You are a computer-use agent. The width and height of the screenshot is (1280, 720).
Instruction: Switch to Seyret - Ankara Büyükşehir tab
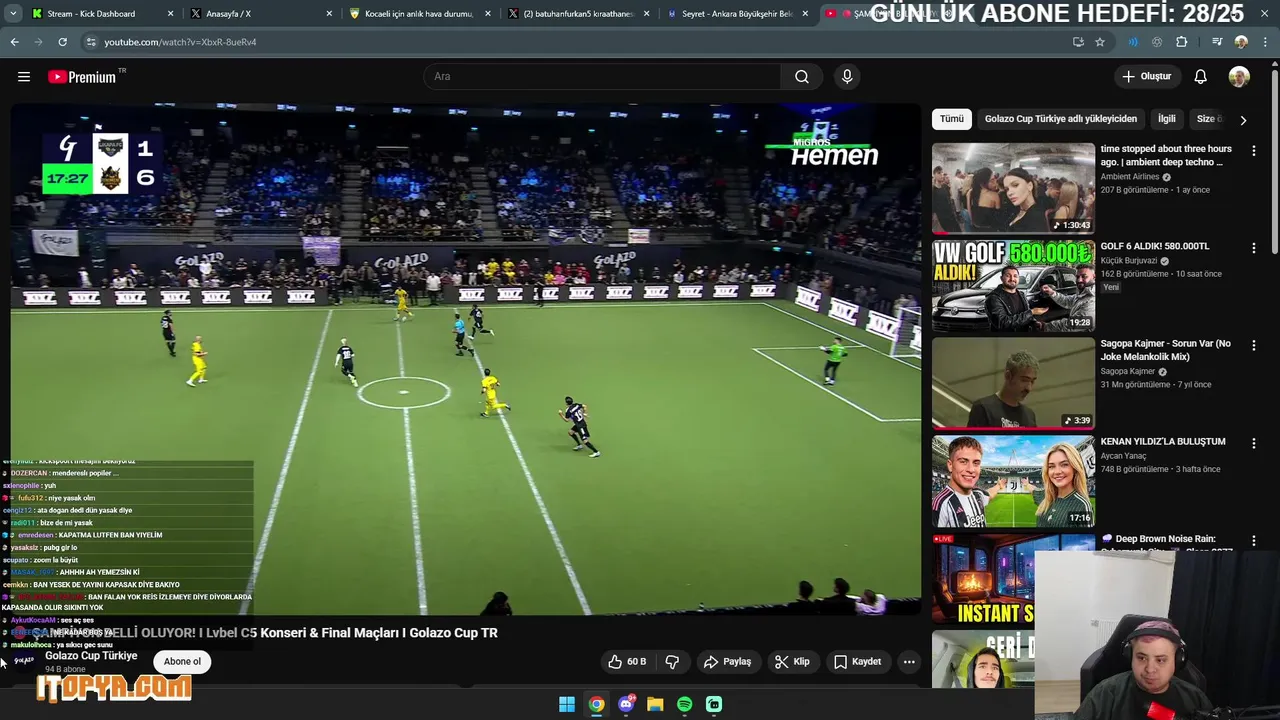(x=737, y=14)
